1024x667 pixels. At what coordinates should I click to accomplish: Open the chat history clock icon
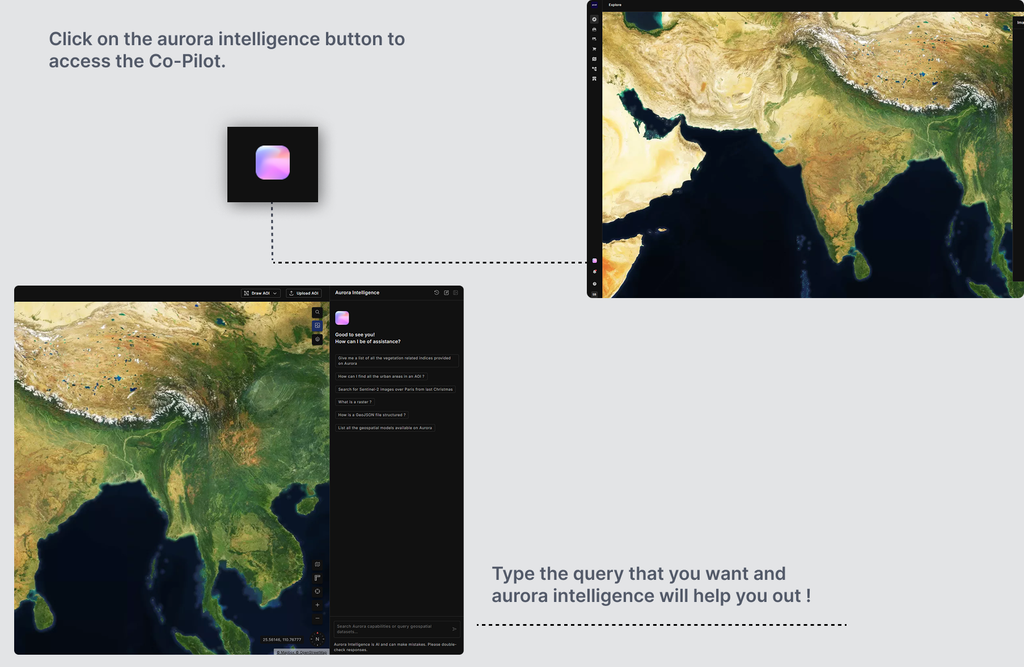436,293
